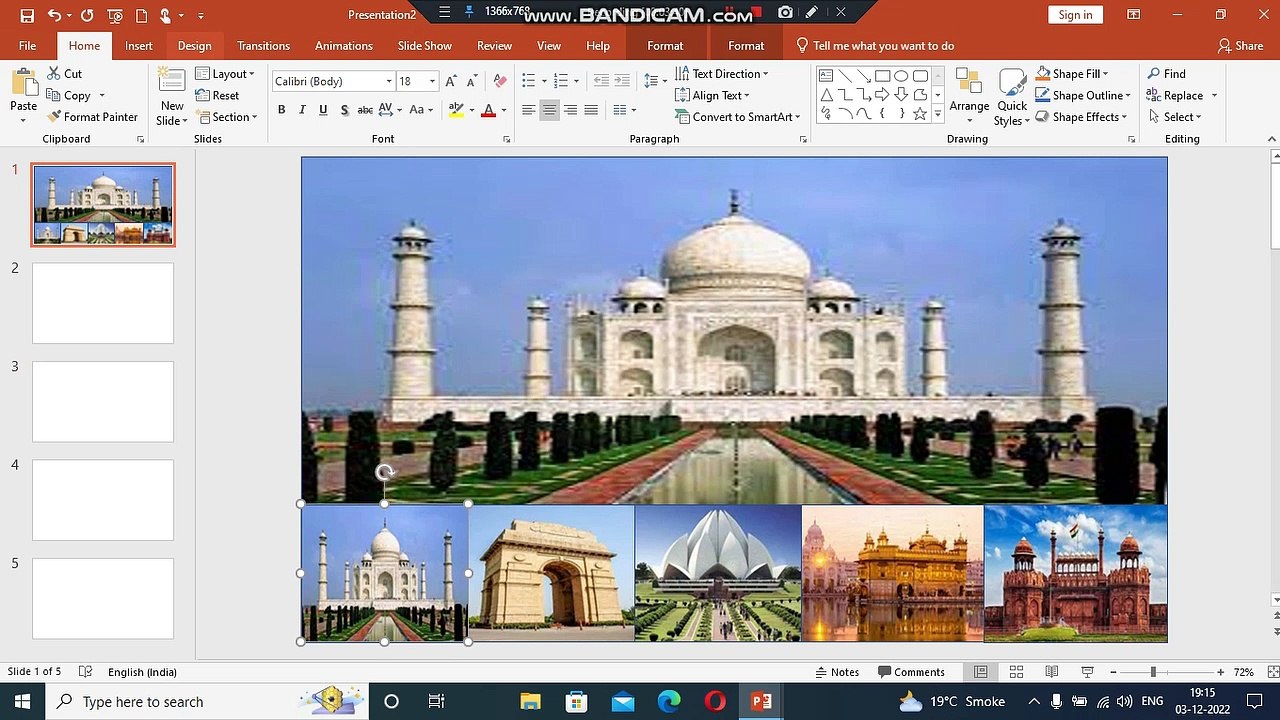Image resolution: width=1280 pixels, height=720 pixels.
Task: Open the Calibri (Body) font name dropdown
Action: [x=389, y=81]
